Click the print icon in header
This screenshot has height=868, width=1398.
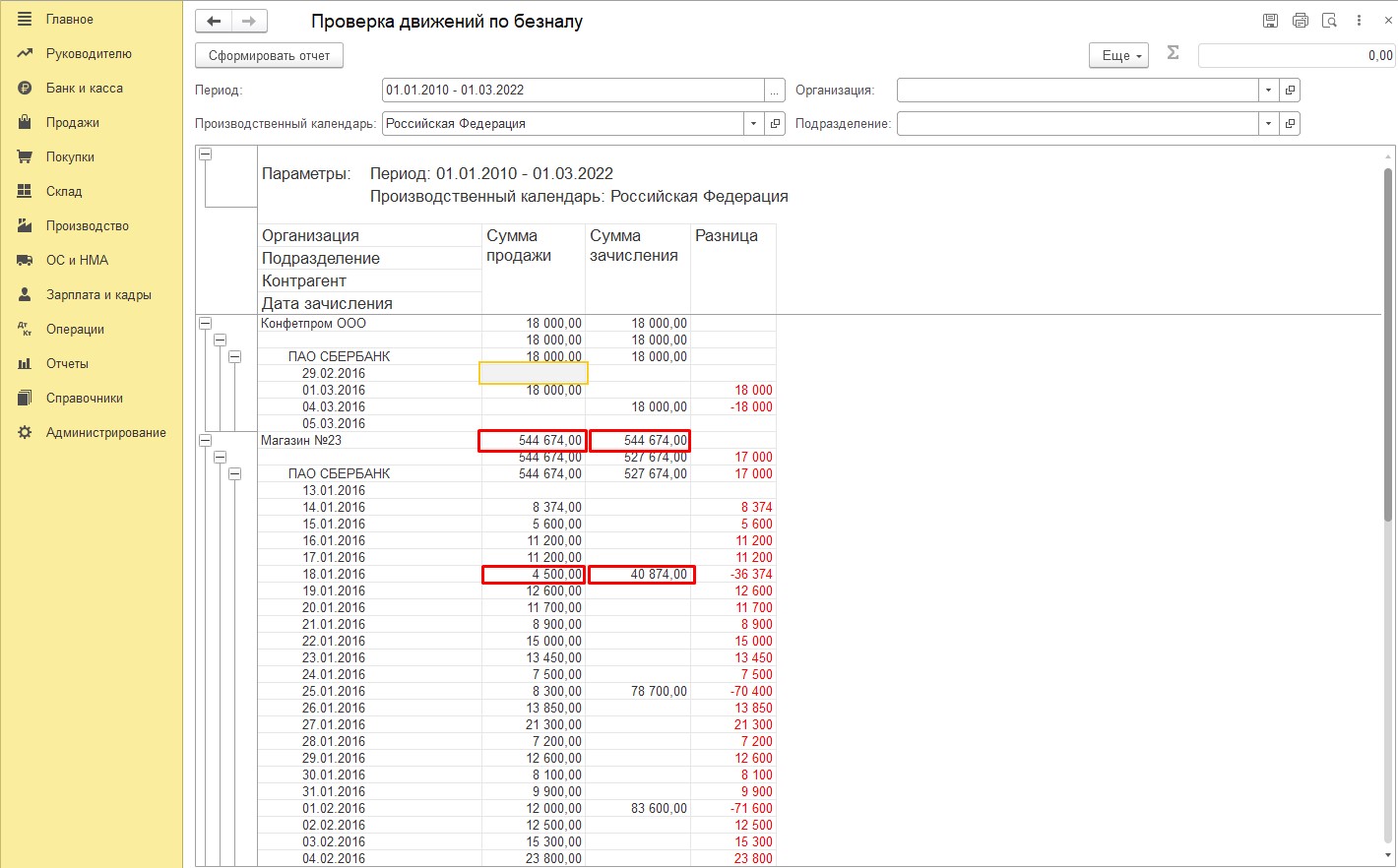click(x=1300, y=21)
